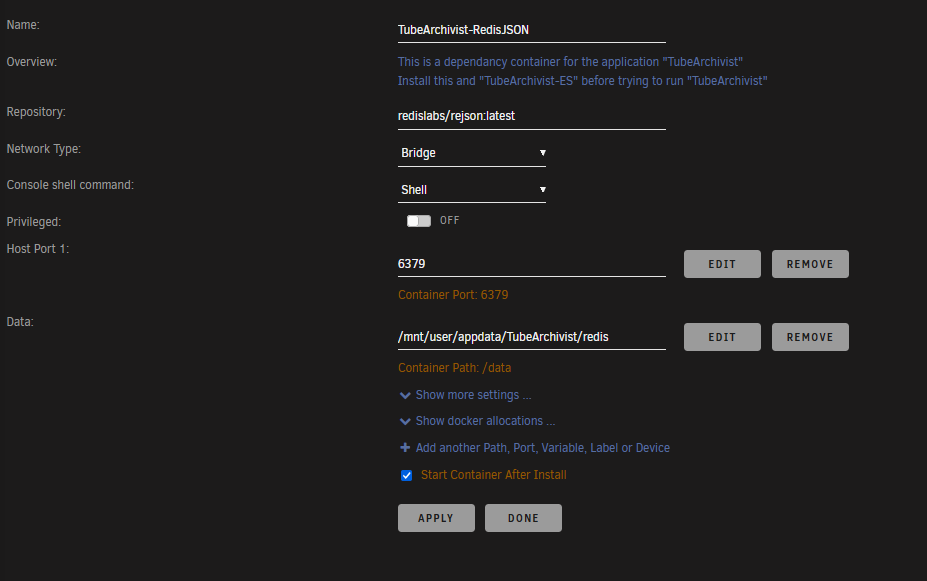Remove the Host Port 1 entry
This screenshot has width=927, height=581.
click(810, 264)
